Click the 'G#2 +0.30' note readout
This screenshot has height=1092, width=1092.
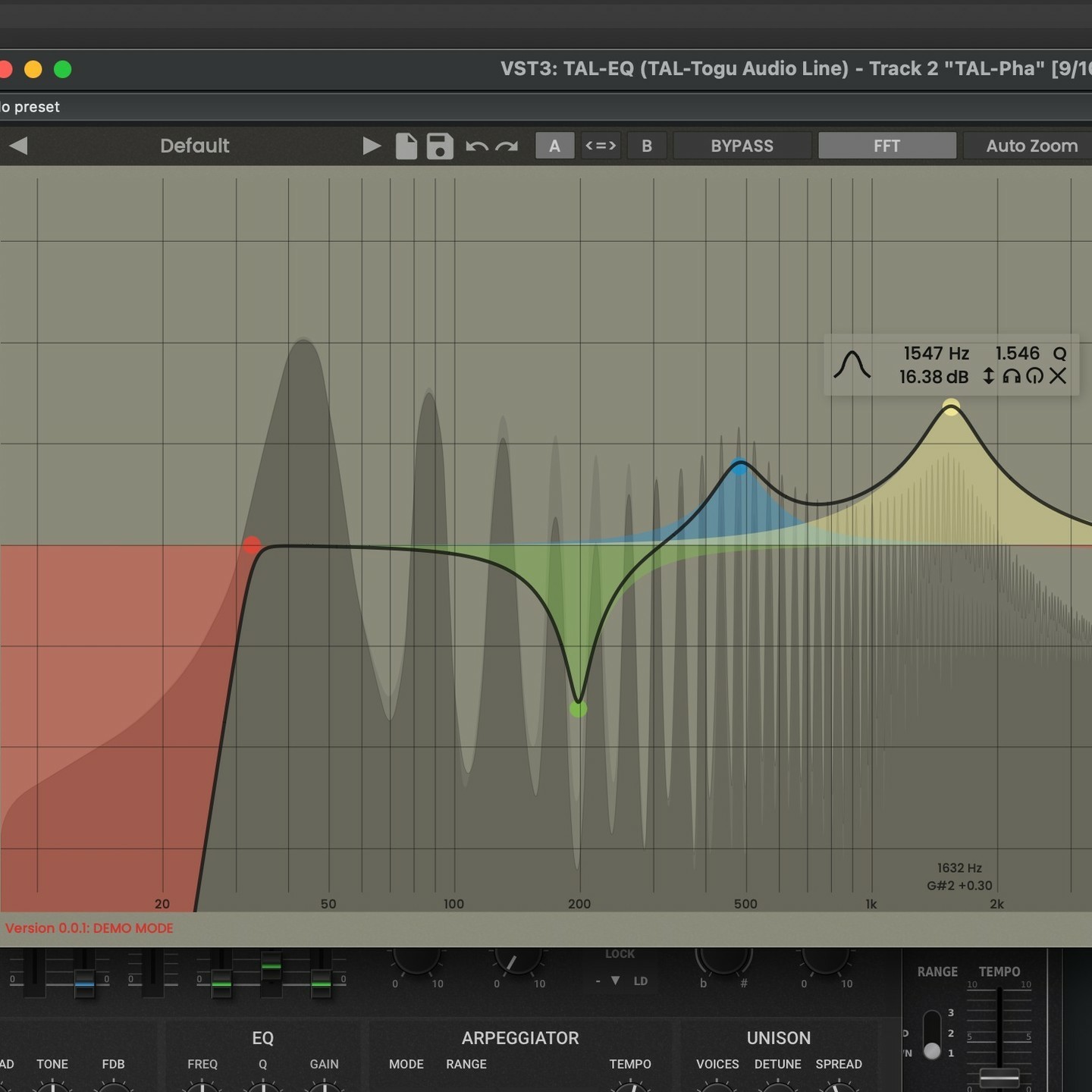(959, 886)
